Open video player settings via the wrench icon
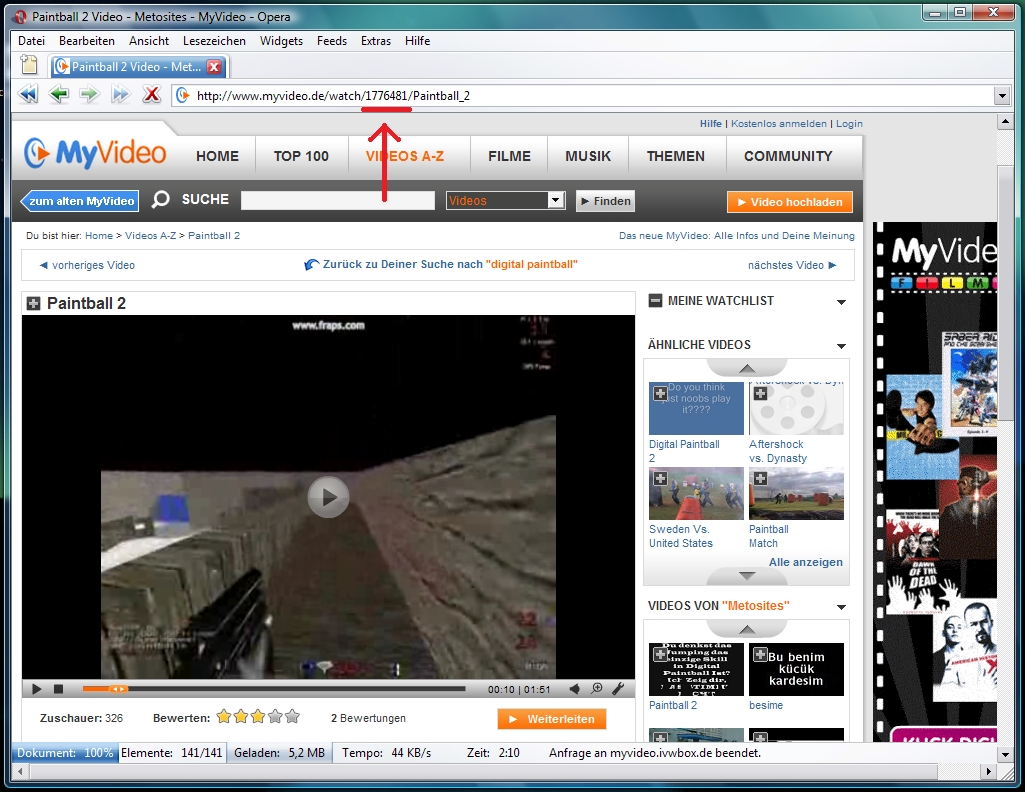 coord(618,689)
